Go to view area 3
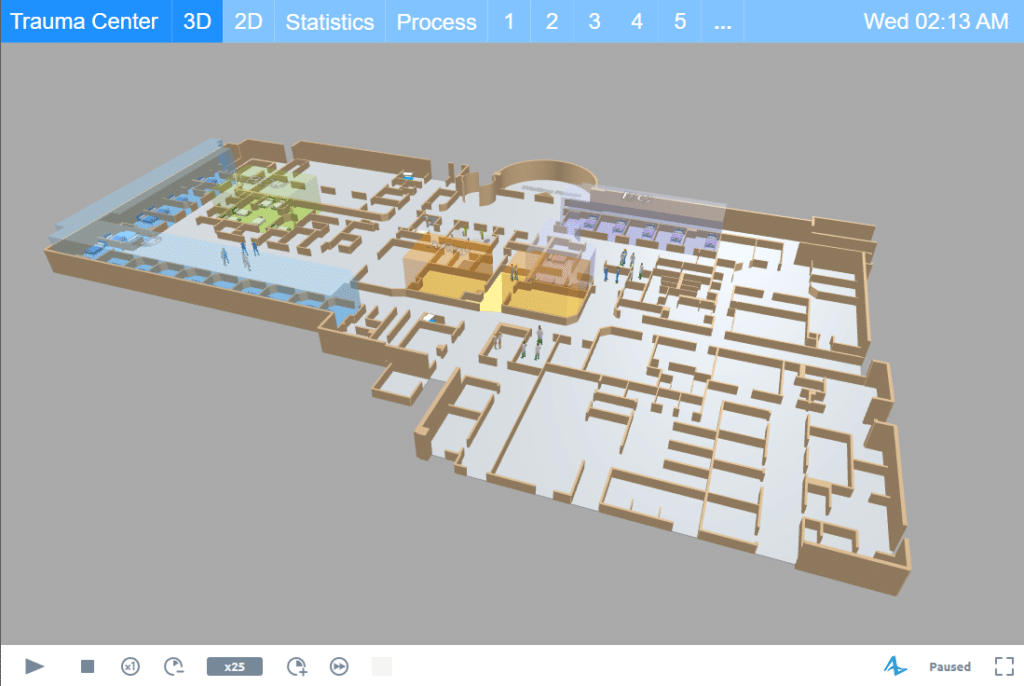1024x686 pixels. point(594,21)
